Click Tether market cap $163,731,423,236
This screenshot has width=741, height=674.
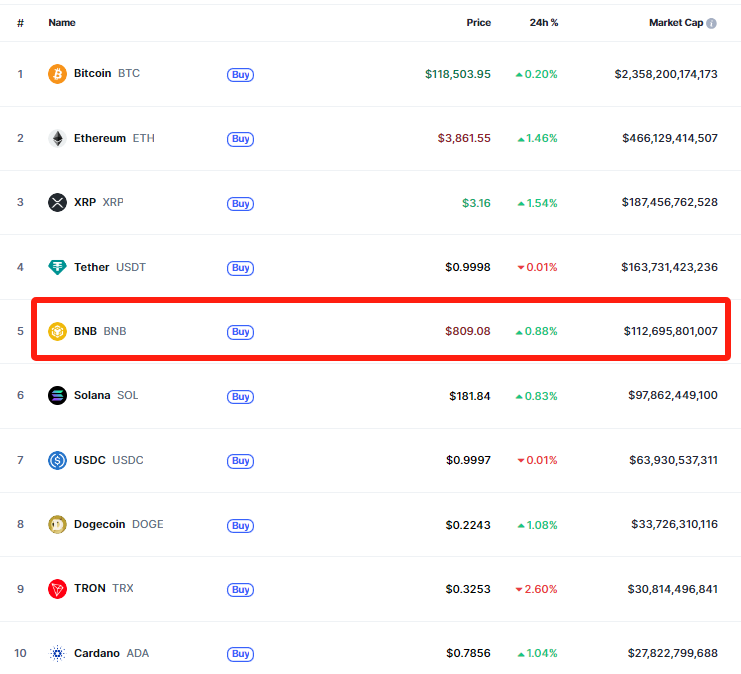pos(669,267)
